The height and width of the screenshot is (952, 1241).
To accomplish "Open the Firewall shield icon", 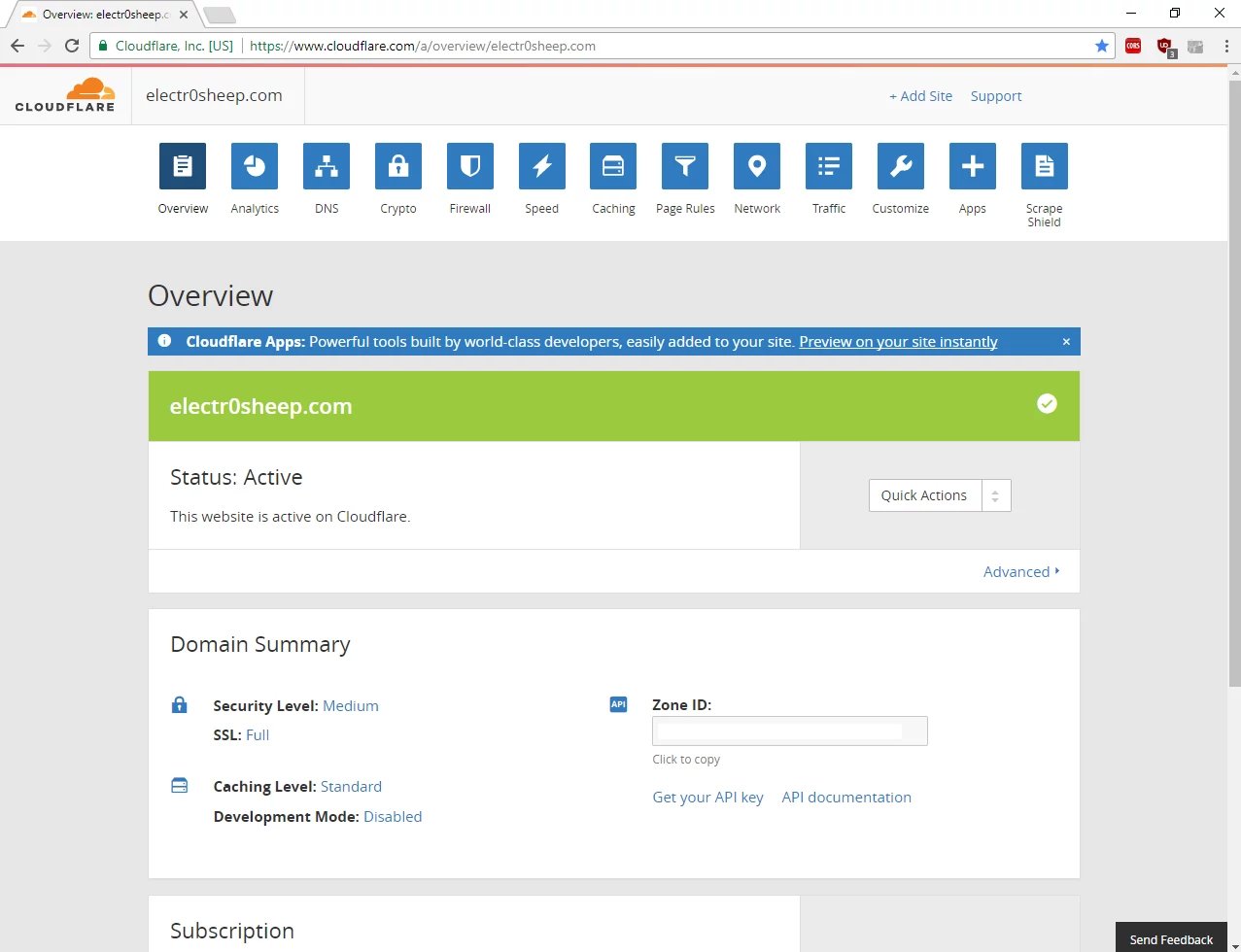I will [470, 166].
